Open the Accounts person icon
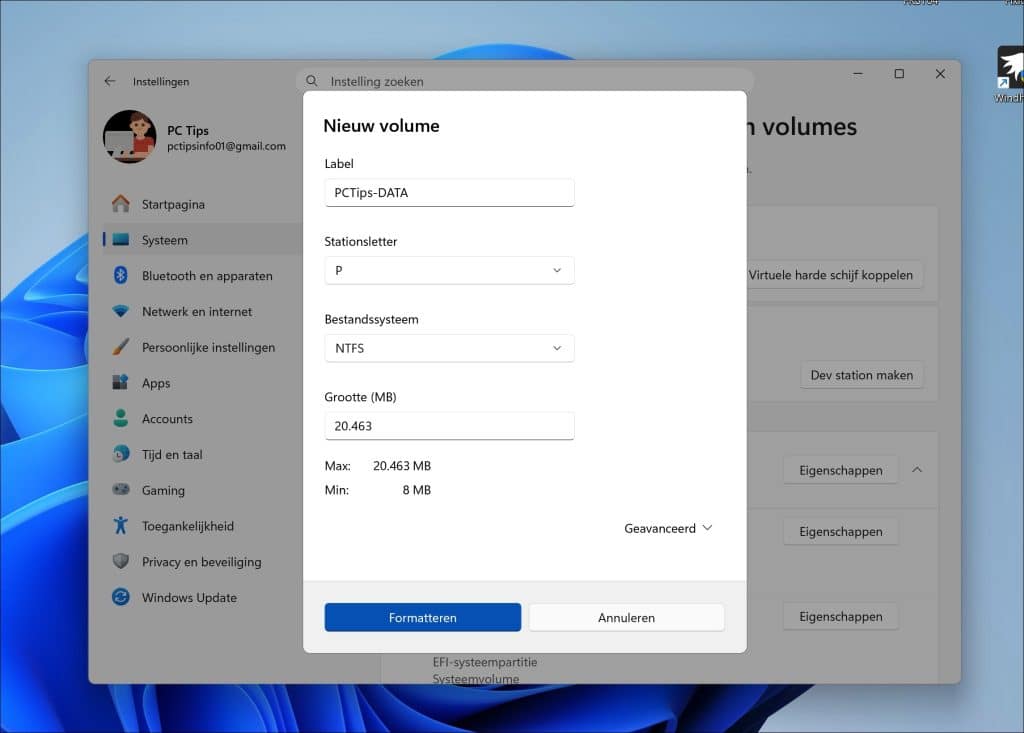Viewport: 1024px width, 733px height. (x=121, y=419)
